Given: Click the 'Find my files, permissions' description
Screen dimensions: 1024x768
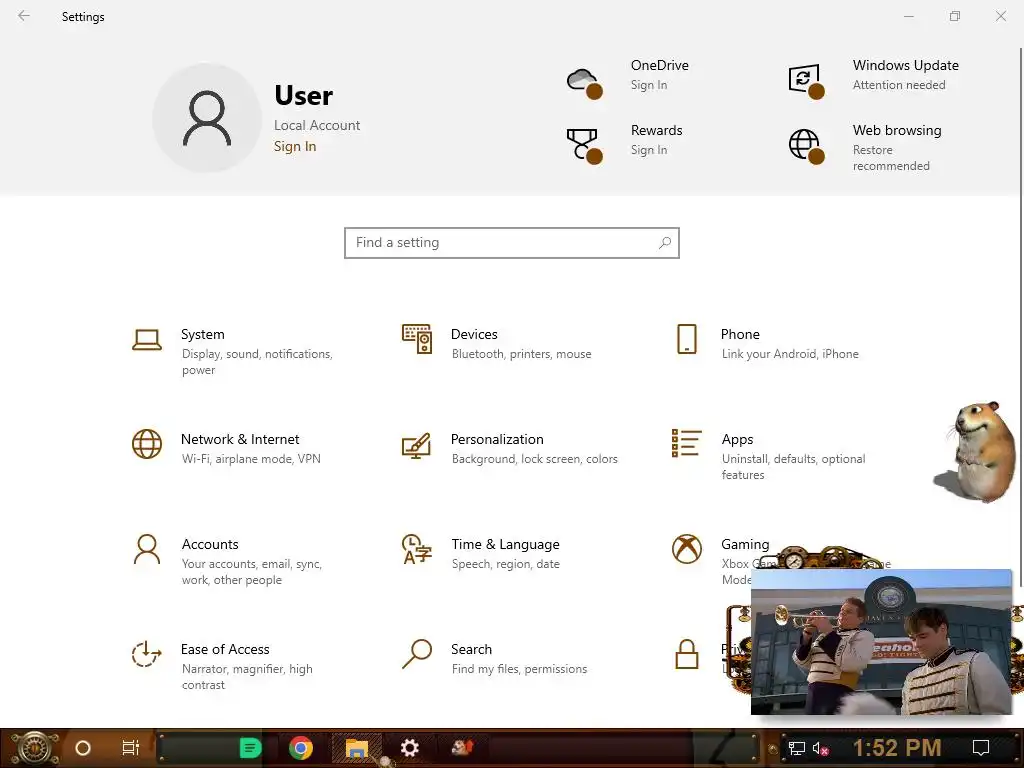Looking at the screenshot, I should click(519, 669).
